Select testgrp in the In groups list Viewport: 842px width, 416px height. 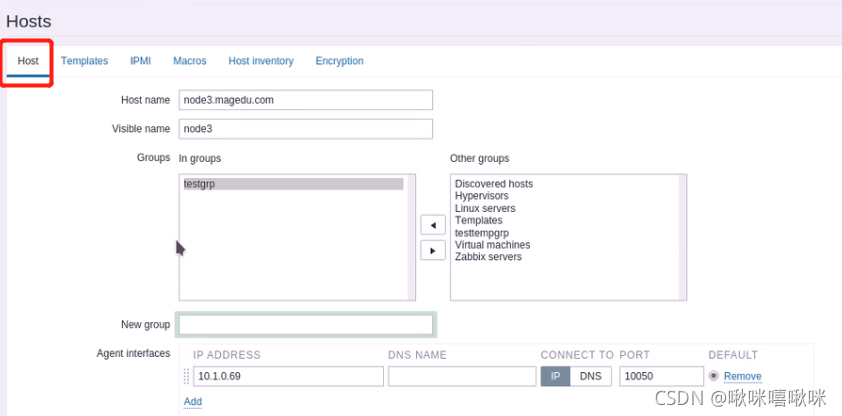293,184
